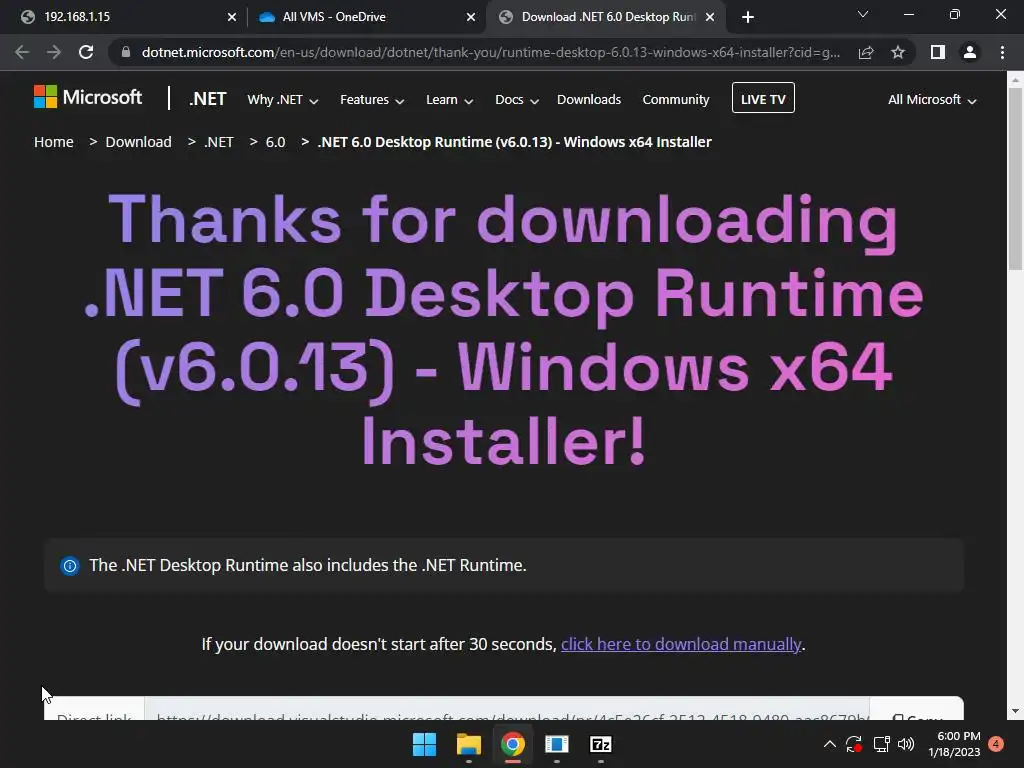This screenshot has height=768, width=1024.
Task: Click here to download manually link
Action: (x=681, y=645)
